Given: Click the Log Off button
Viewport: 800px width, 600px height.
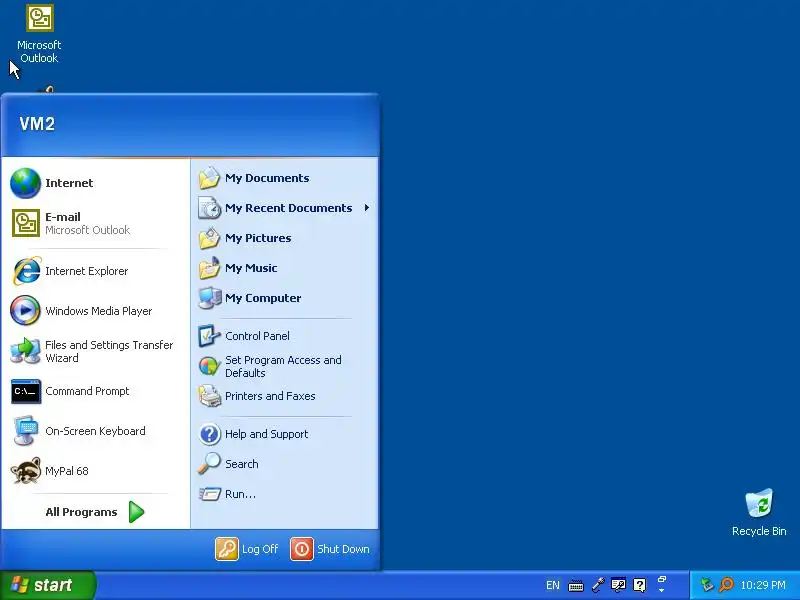Looking at the screenshot, I should pyautogui.click(x=247, y=549).
